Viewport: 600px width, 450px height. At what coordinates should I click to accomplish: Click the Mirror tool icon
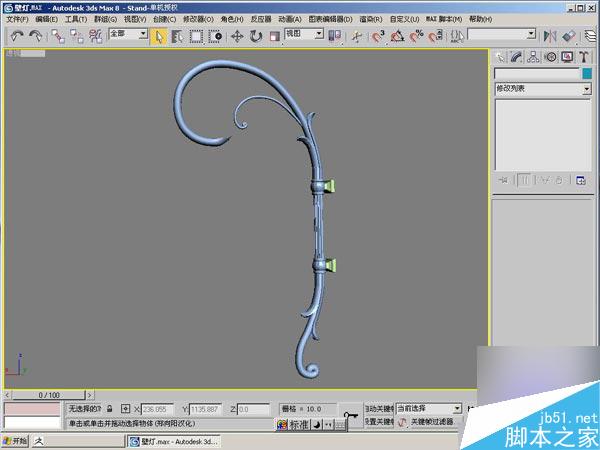click(x=550, y=36)
